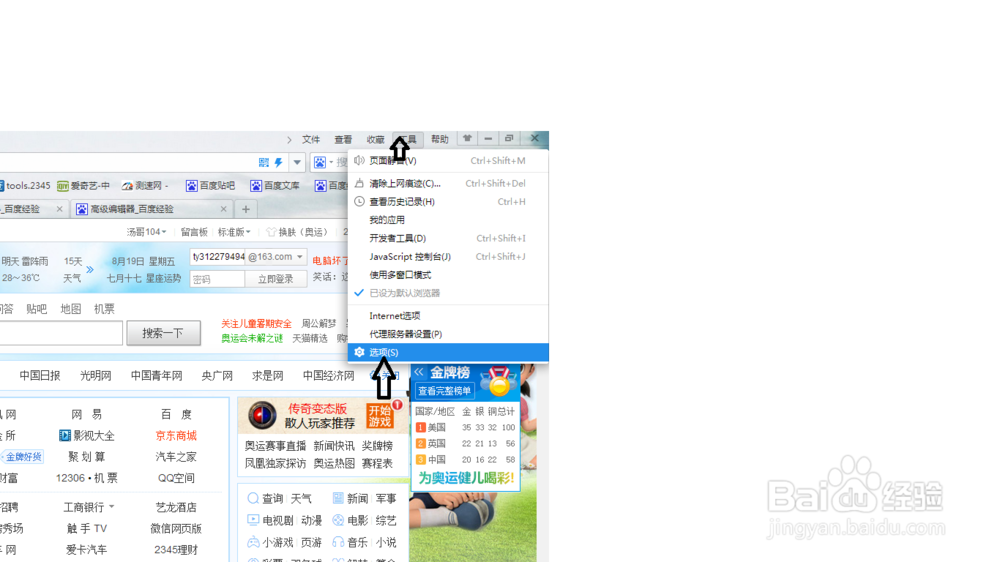Open 测速网 bookmark
This screenshot has height=562, width=1000.
(x=145, y=186)
